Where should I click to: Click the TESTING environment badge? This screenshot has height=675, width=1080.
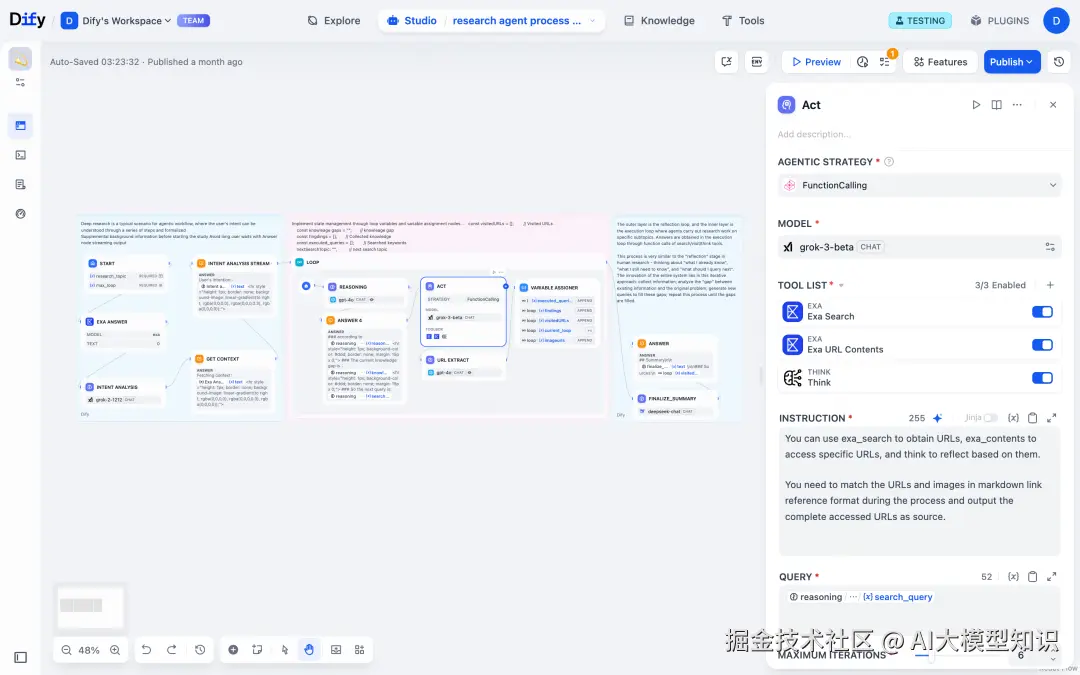(x=920, y=21)
